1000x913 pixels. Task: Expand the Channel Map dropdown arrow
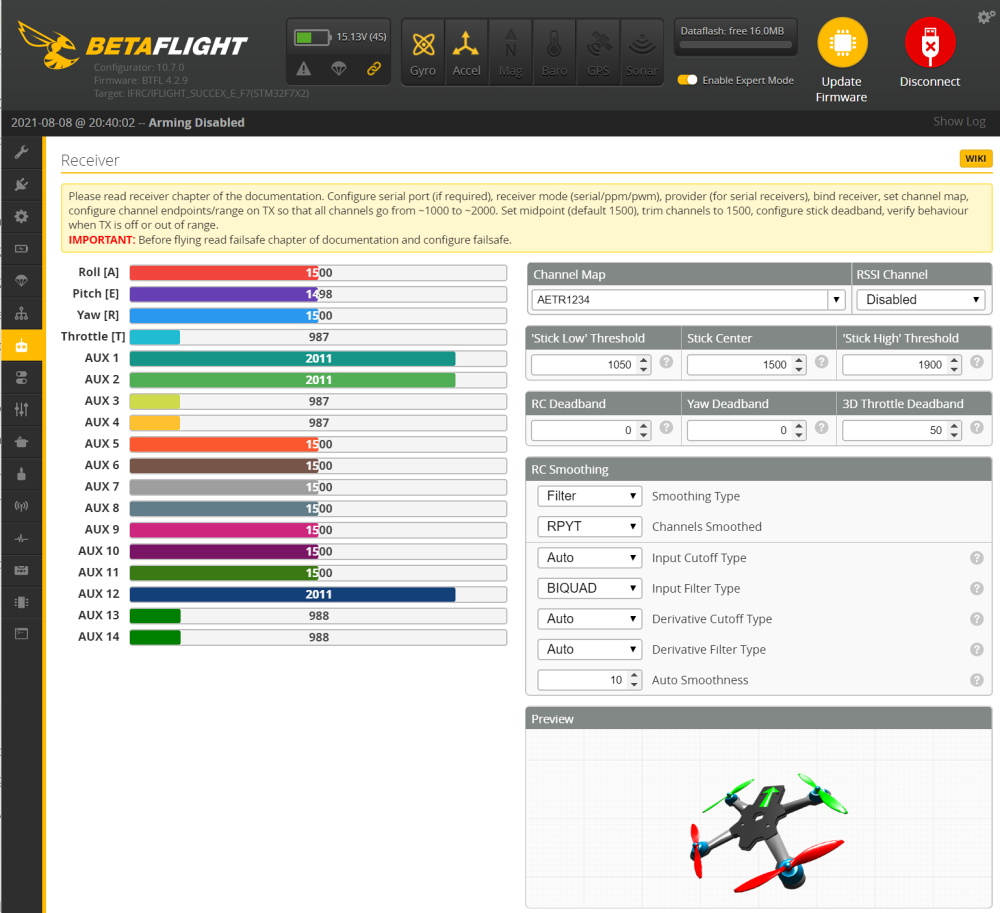click(836, 299)
